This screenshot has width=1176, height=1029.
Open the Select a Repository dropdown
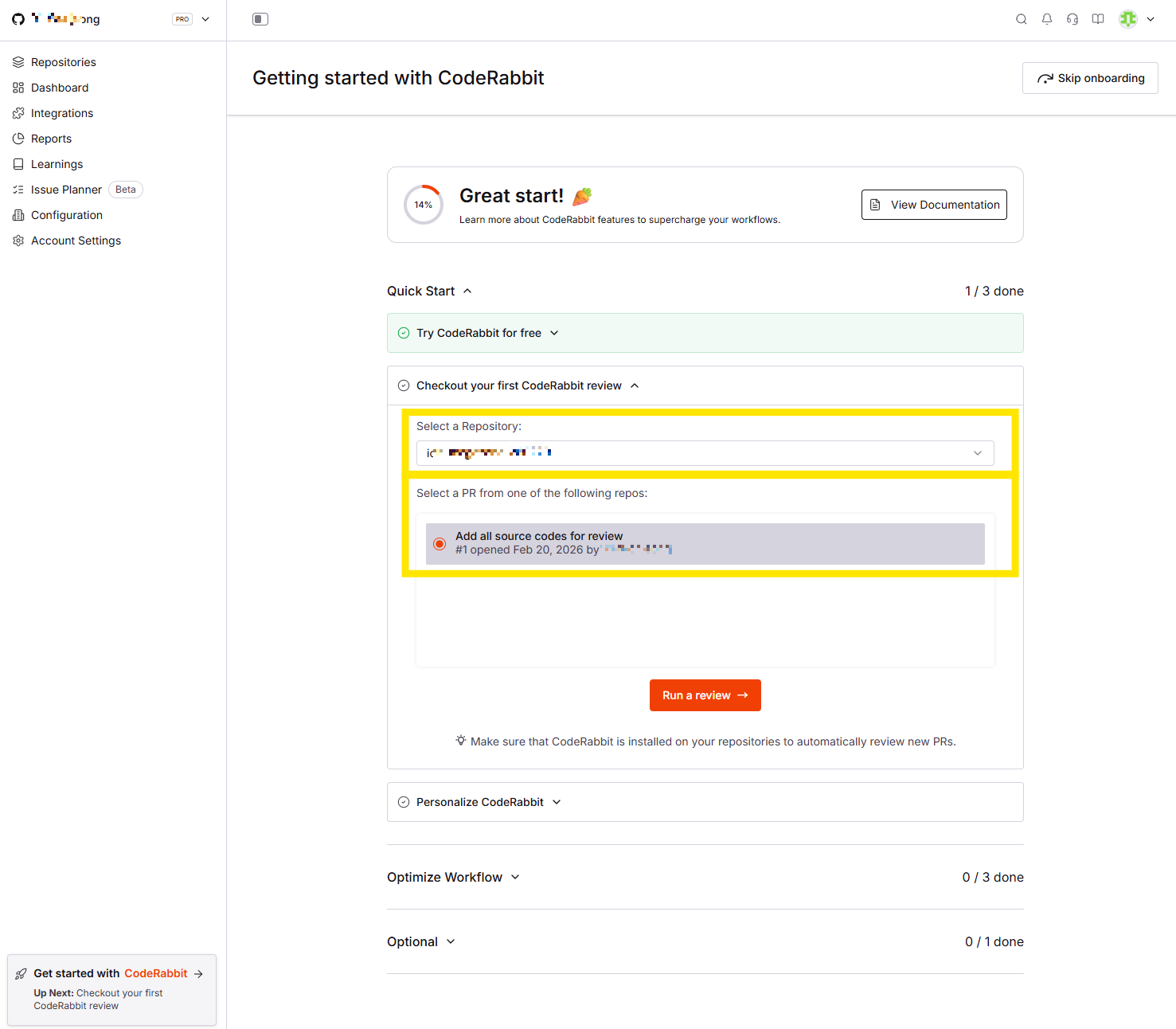point(705,453)
